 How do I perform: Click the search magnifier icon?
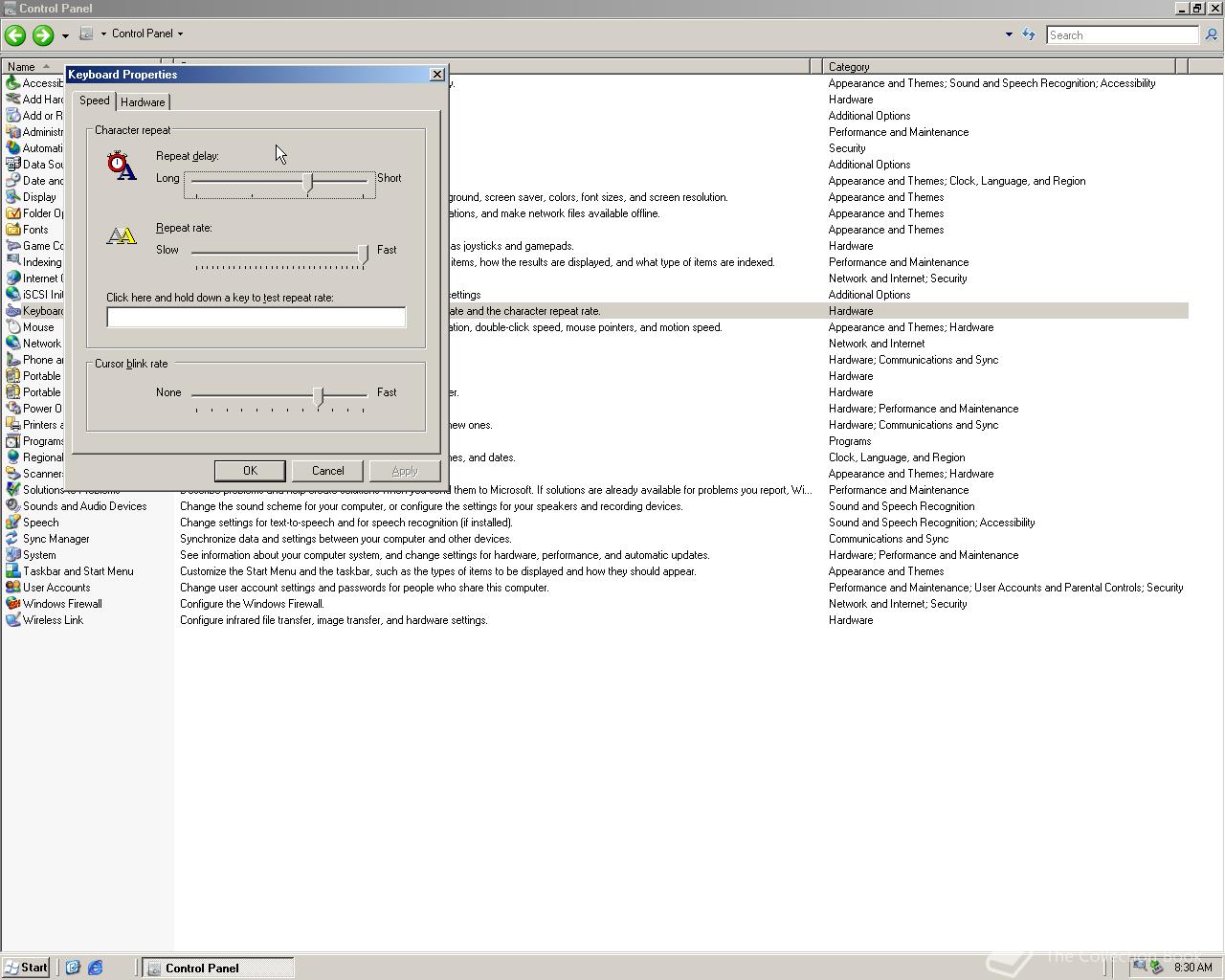click(x=1211, y=35)
